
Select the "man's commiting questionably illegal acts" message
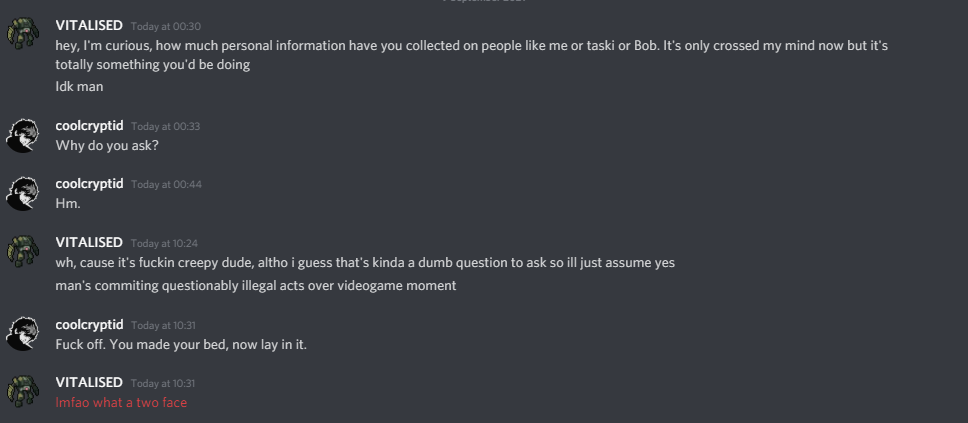pos(256,286)
